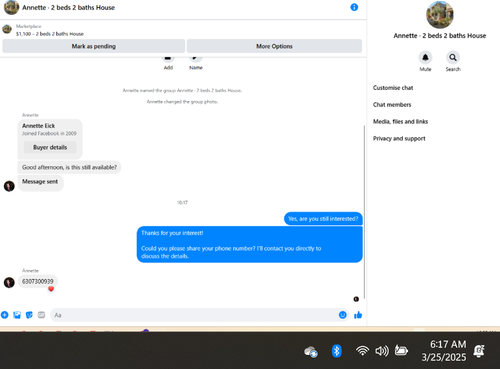This screenshot has height=369, width=500.
Task: Click the heart reaction under the phone number
Action: 51,289
